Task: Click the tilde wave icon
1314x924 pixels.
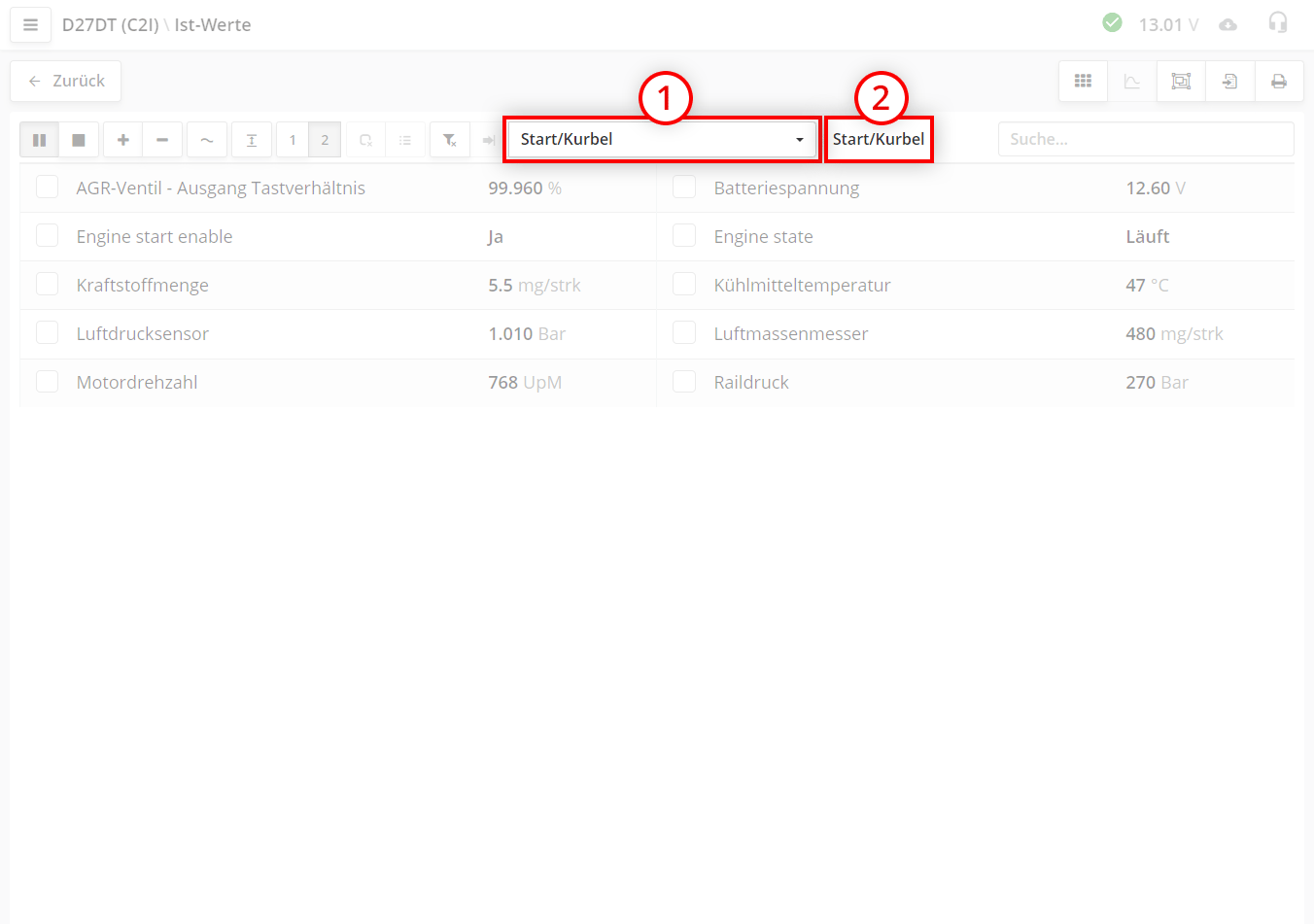Action: tap(207, 140)
